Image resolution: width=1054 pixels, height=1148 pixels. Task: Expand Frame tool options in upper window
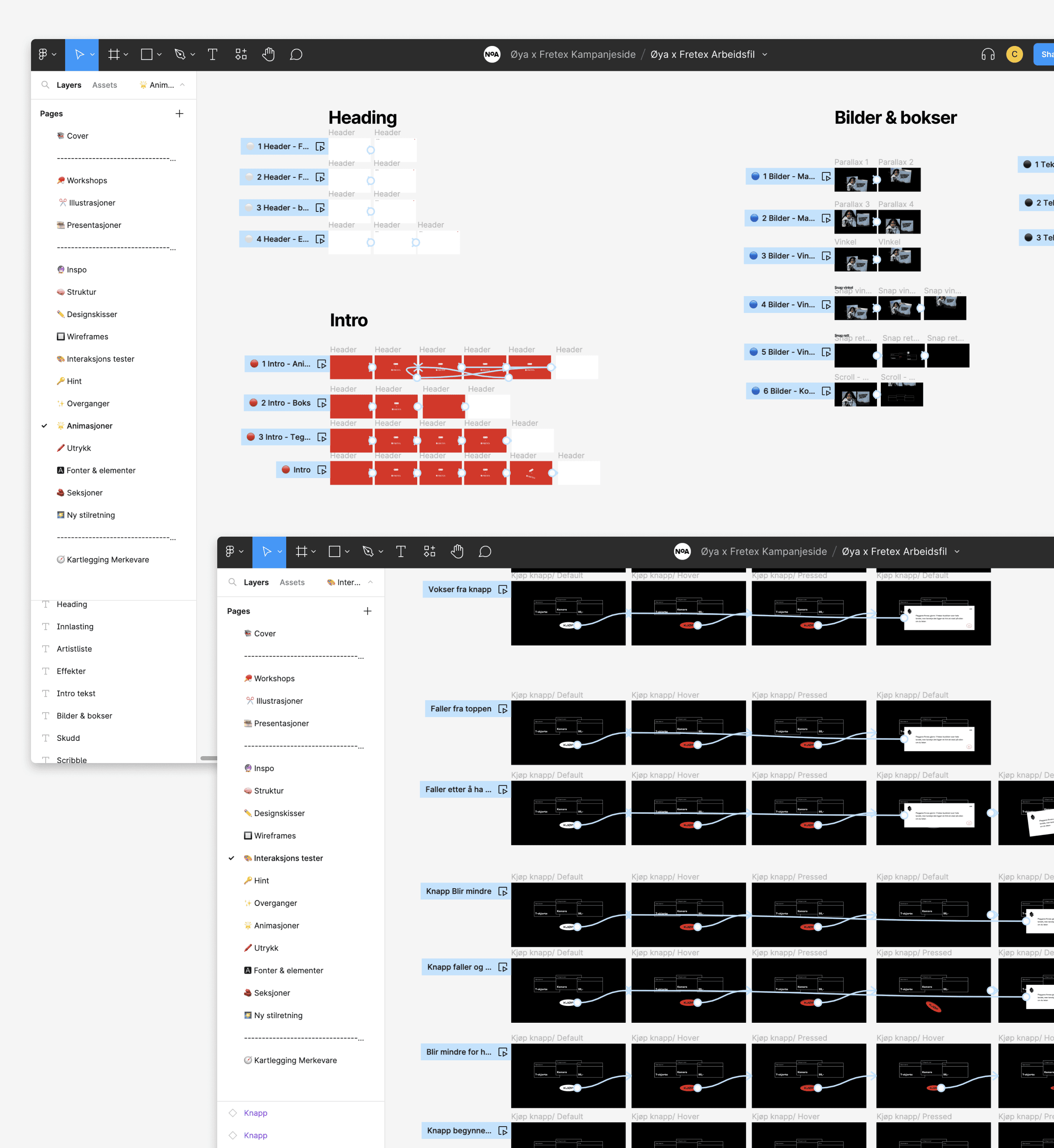coord(126,55)
